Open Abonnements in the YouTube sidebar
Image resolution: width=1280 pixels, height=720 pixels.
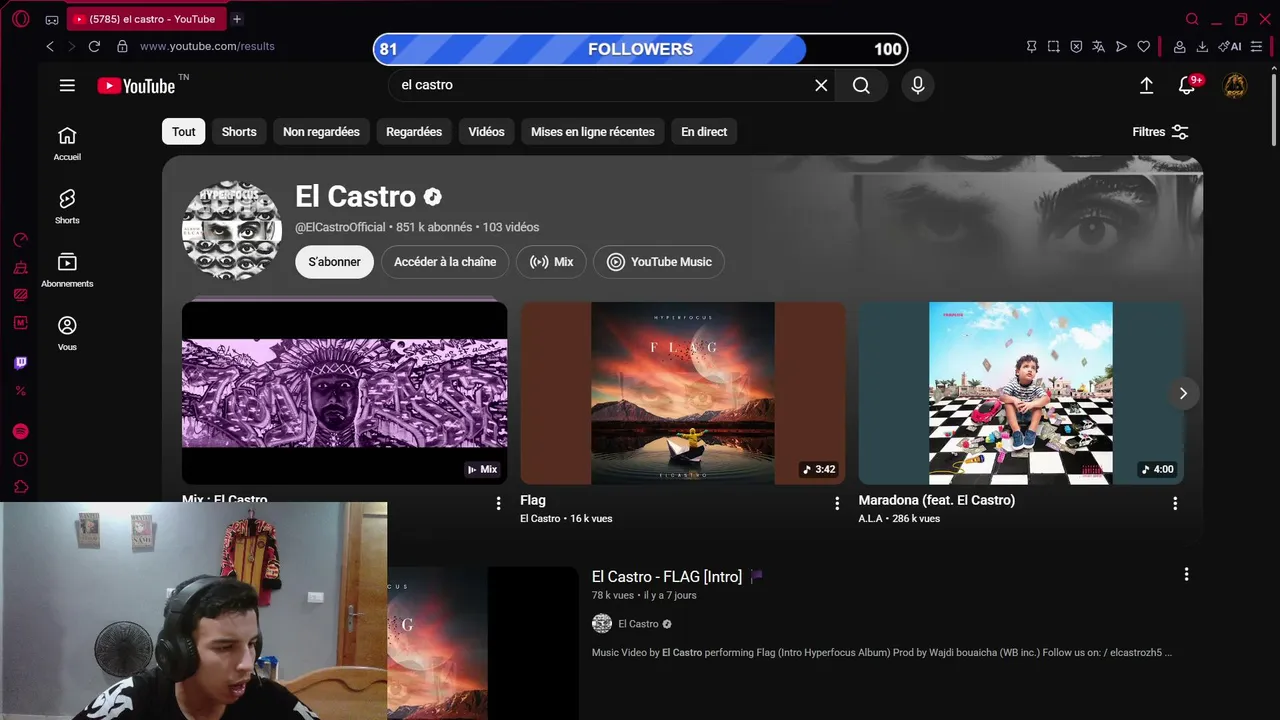pos(67,270)
